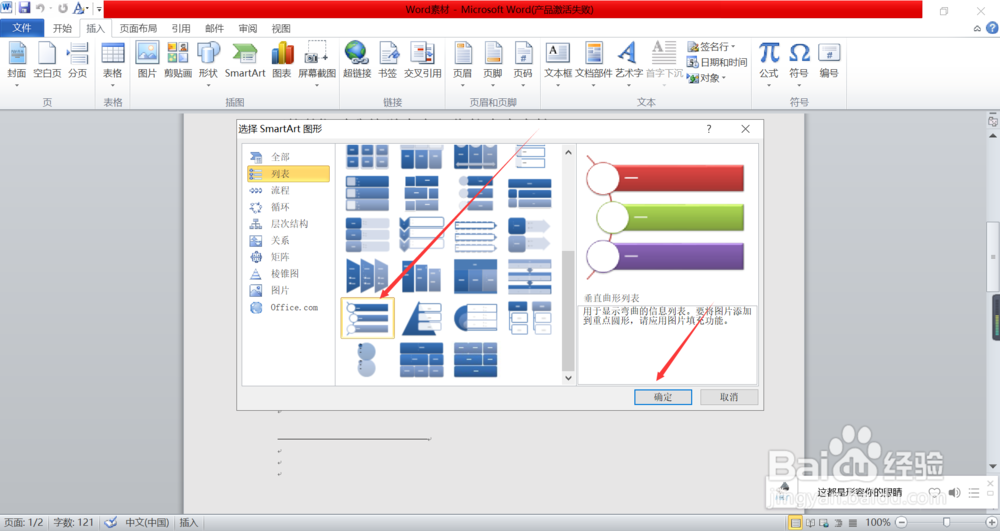Open the SmartArt dialog help button
Image resolution: width=1000 pixels, height=531 pixels.
pyautogui.click(x=709, y=129)
